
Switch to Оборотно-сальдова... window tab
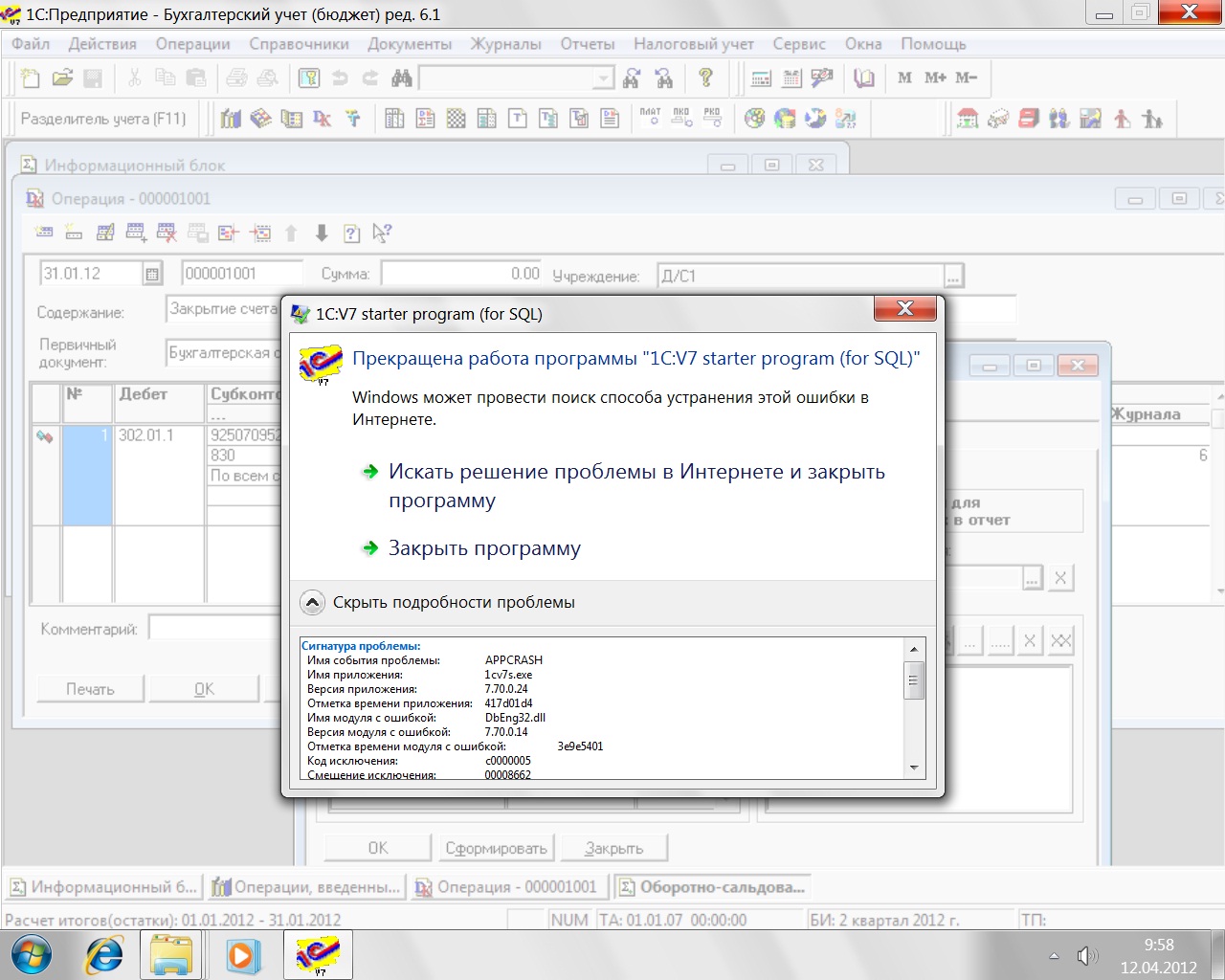(x=712, y=887)
